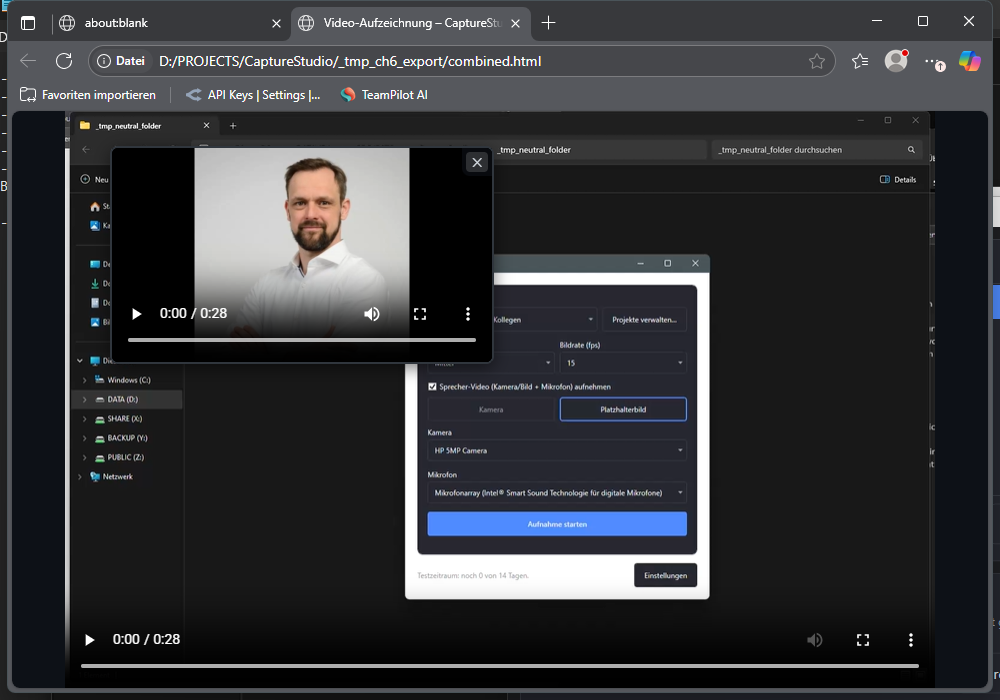Open Einstellungen in the recorder dialog
This screenshot has height=700, width=1000.
coord(665,575)
